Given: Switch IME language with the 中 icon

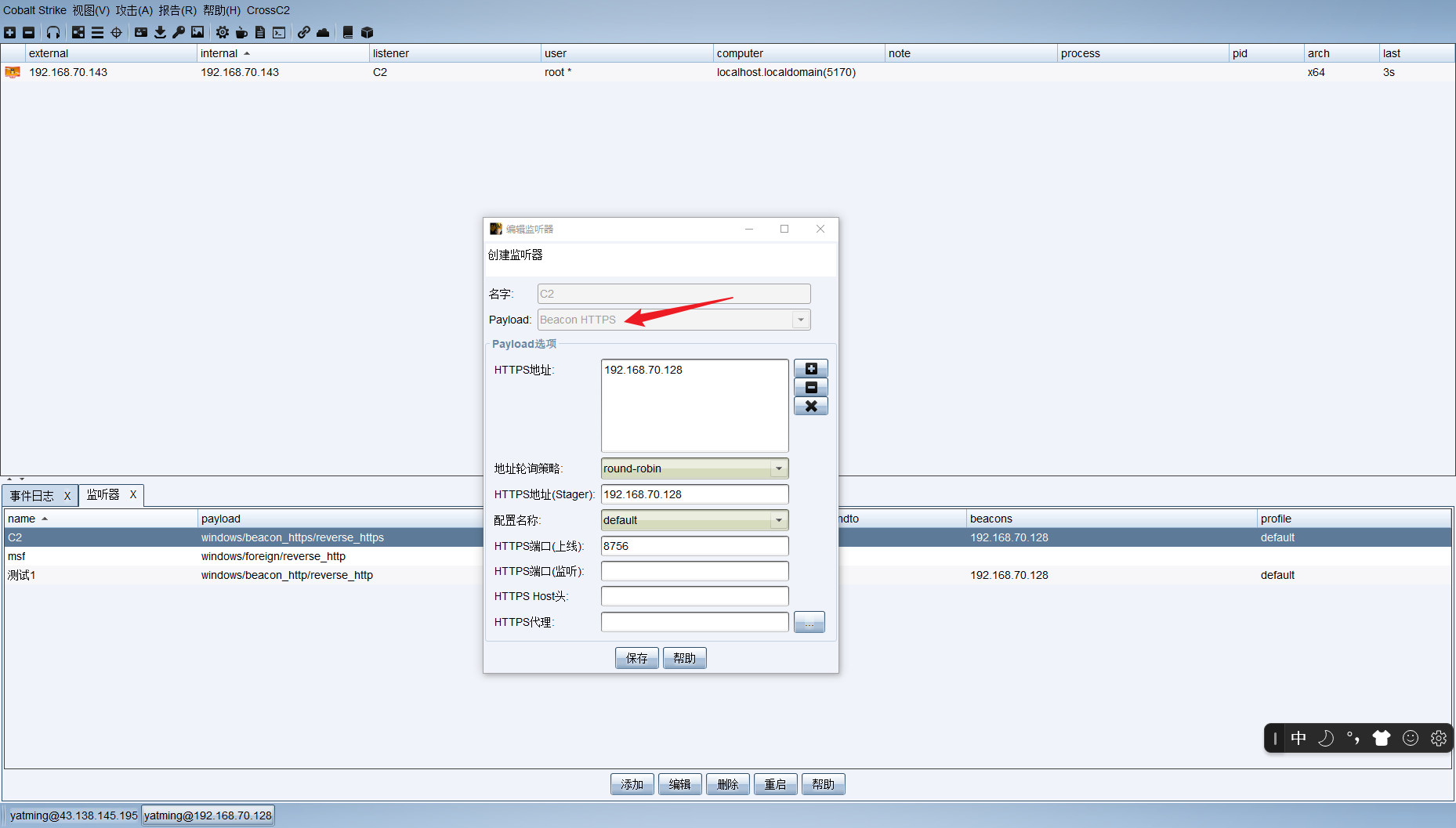Looking at the screenshot, I should [x=1298, y=738].
